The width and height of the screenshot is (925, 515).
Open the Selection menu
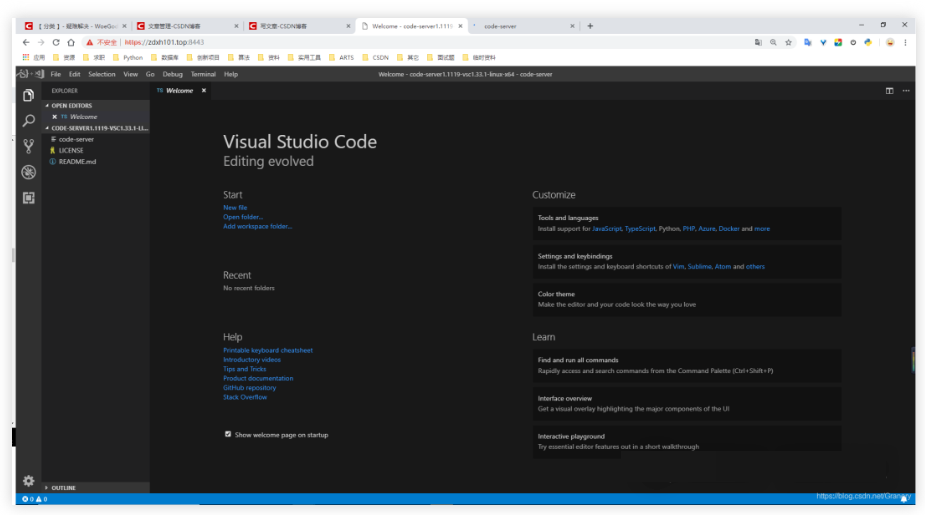point(101,74)
